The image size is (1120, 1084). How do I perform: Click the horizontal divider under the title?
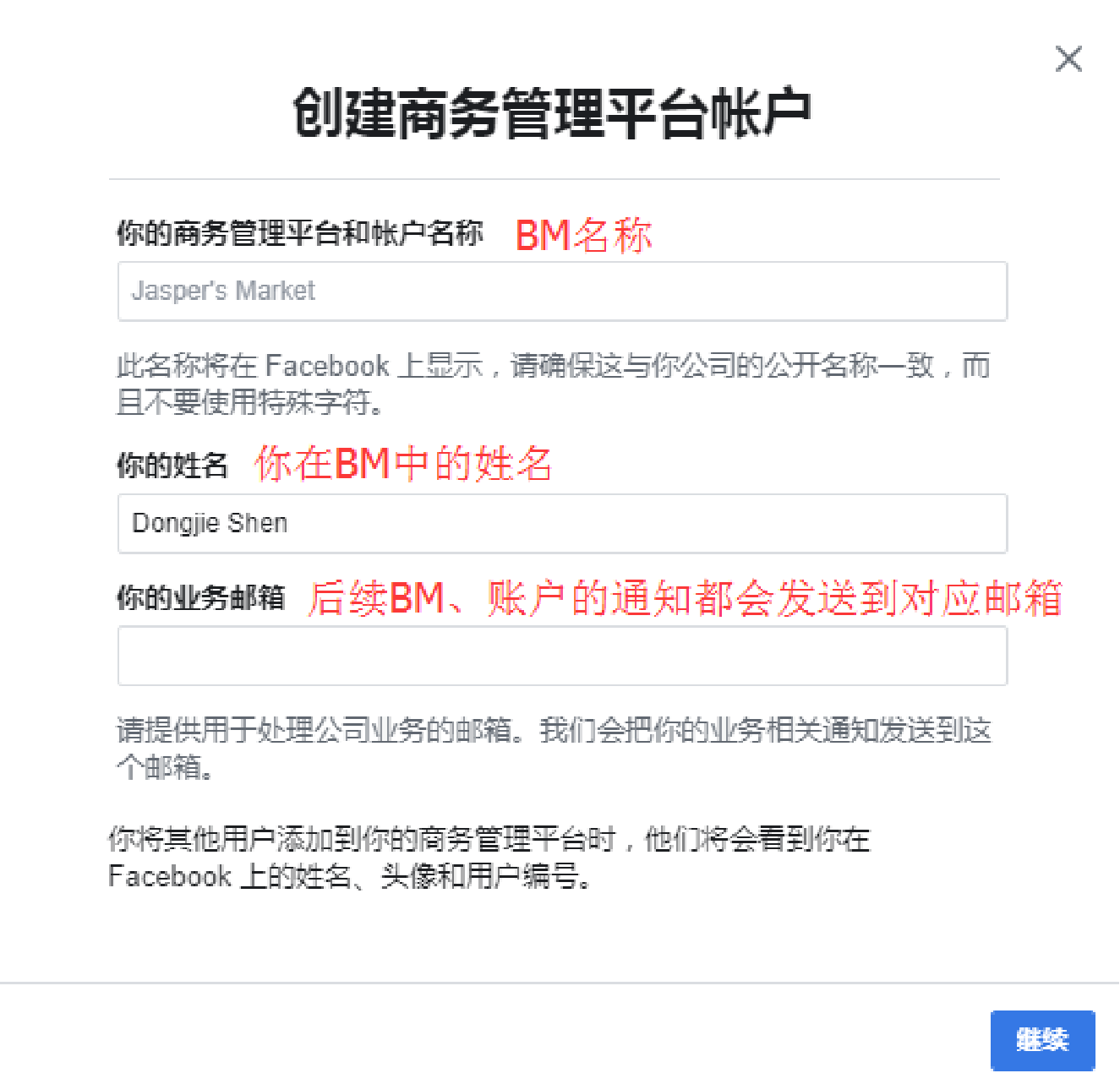click(558, 178)
